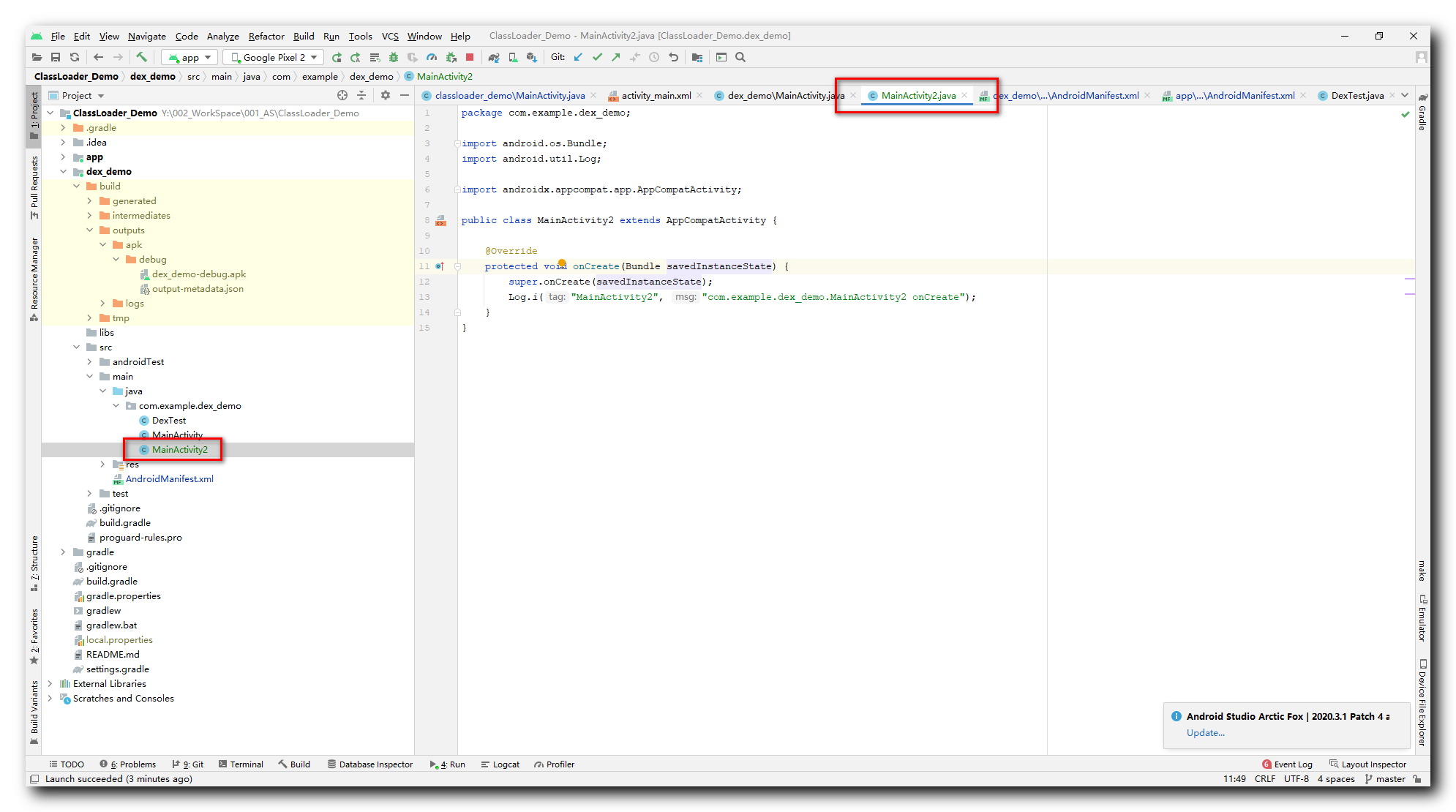Click the Make Project hammer icon
The image size is (1456, 812).
[x=142, y=57]
